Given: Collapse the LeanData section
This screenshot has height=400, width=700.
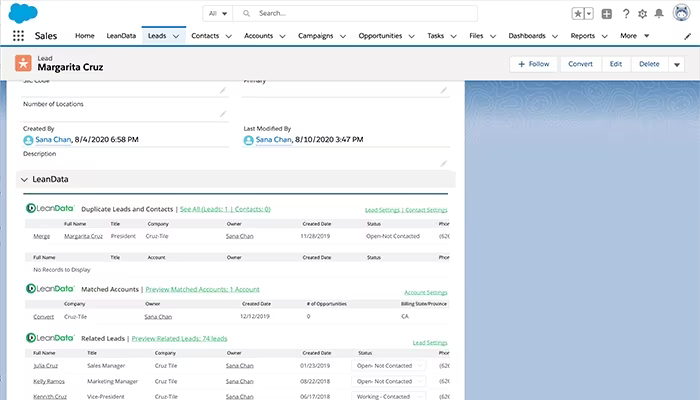Looking at the screenshot, I should tap(24, 179).
